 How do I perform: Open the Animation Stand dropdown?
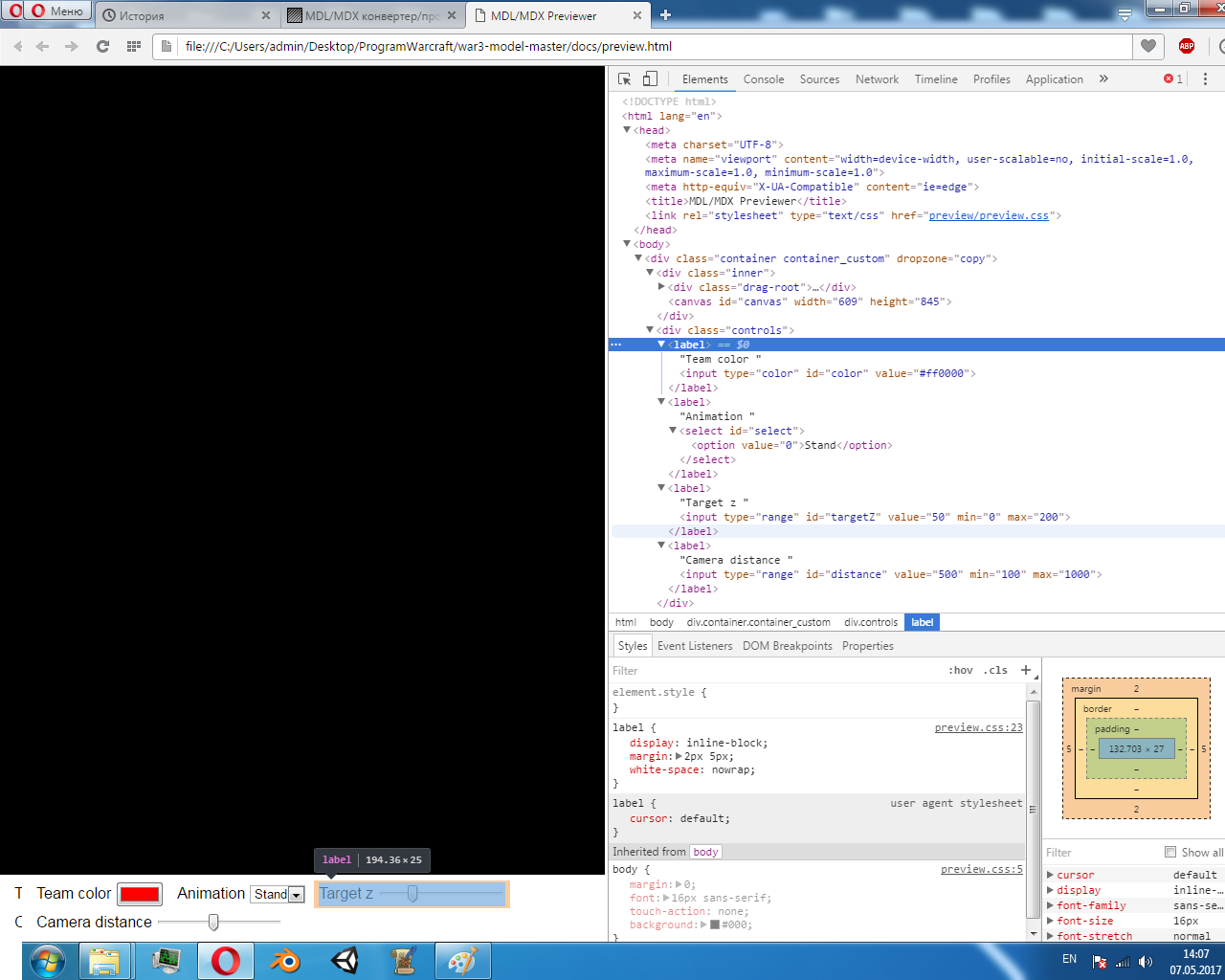278,894
